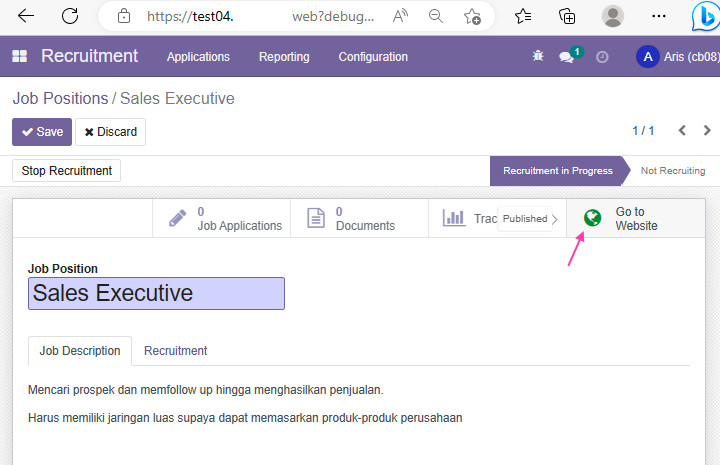Go to the previous record arrow
Image resolution: width=720 pixels, height=465 pixels.
pos(682,130)
